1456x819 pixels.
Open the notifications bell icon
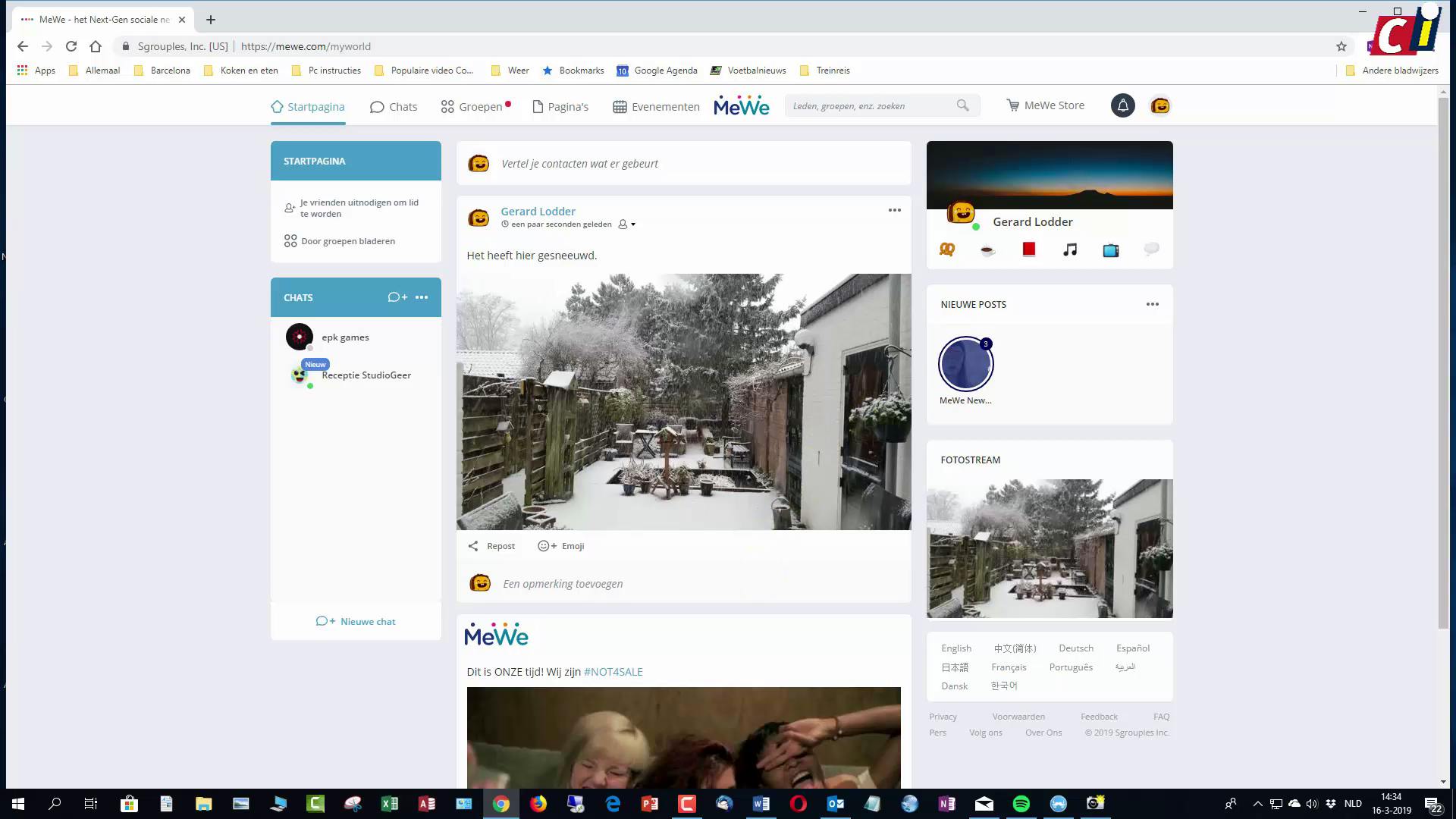coord(1122,105)
